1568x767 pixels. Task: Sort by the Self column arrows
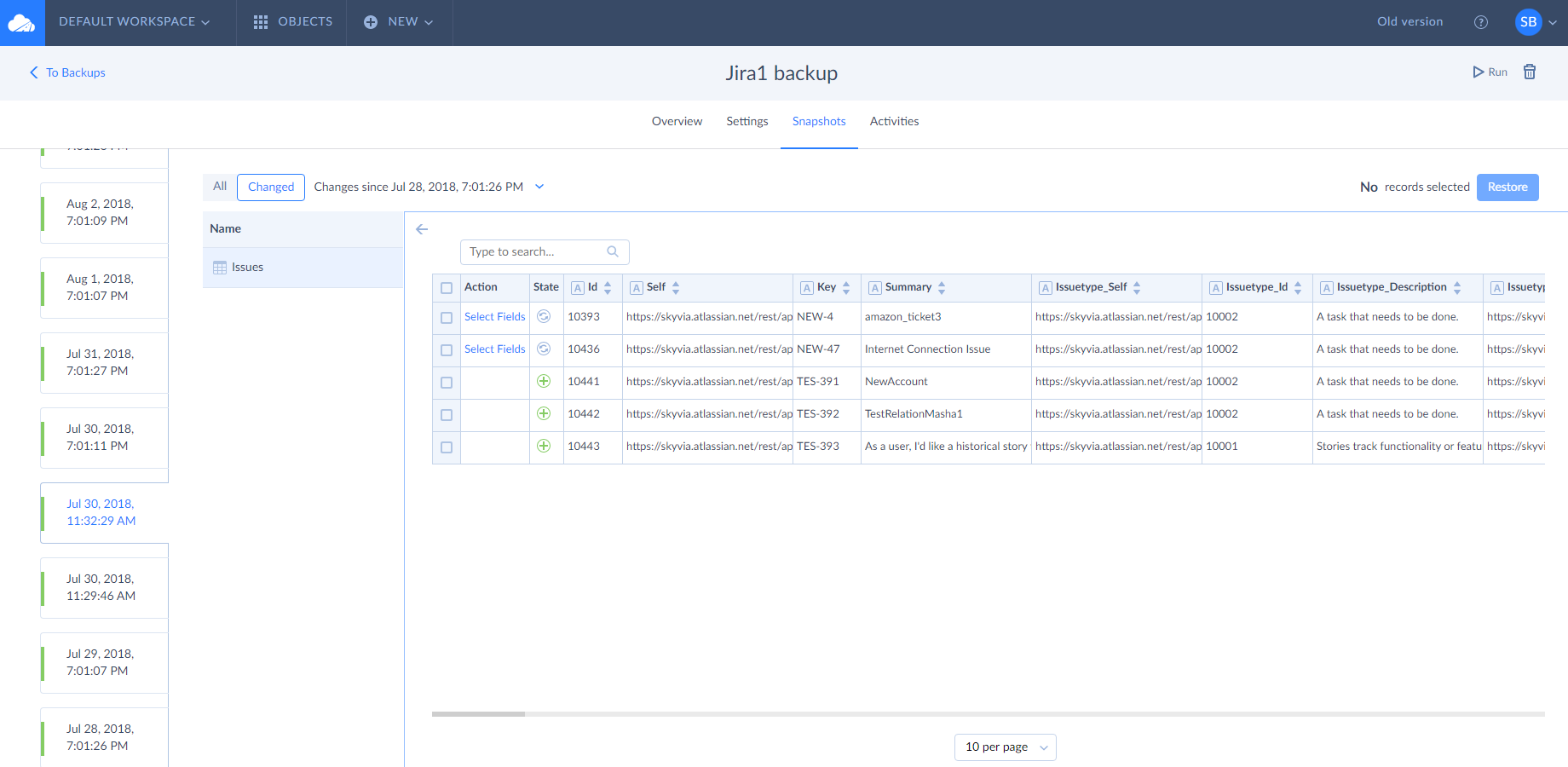point(676,288)
